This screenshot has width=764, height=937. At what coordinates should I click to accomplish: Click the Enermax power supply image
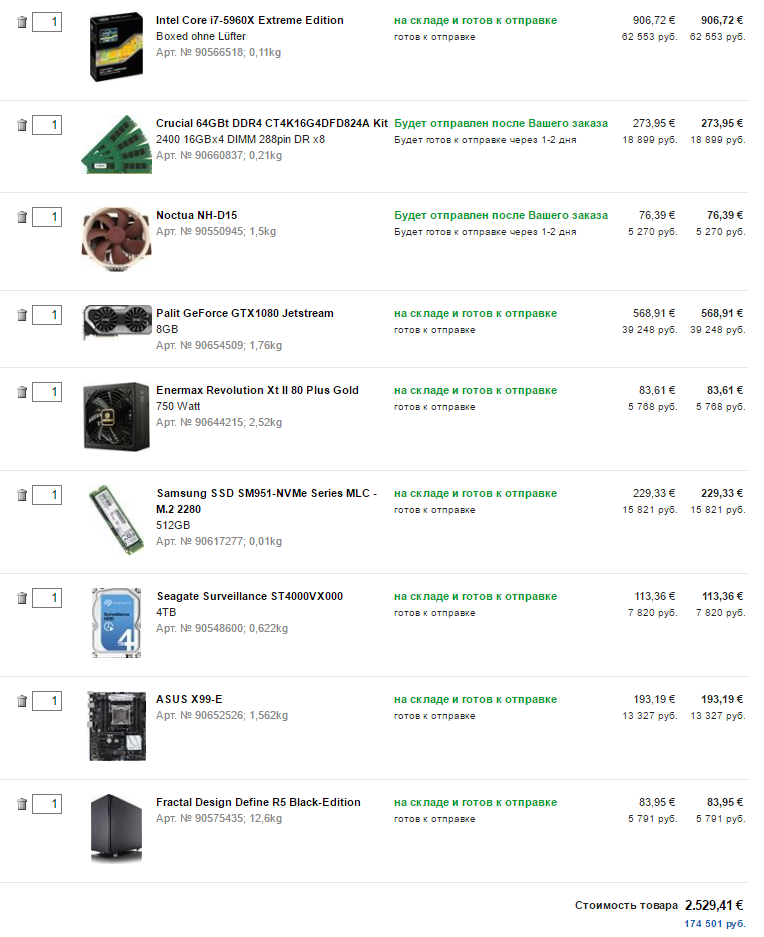(x=117, y=416)
